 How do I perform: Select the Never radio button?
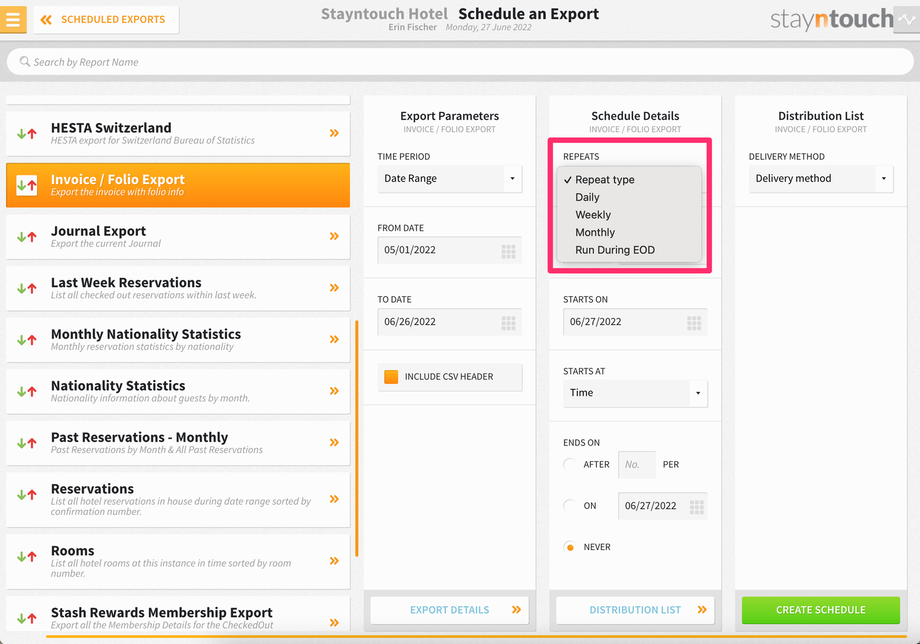pyautogui.click(x=569, y=547)
